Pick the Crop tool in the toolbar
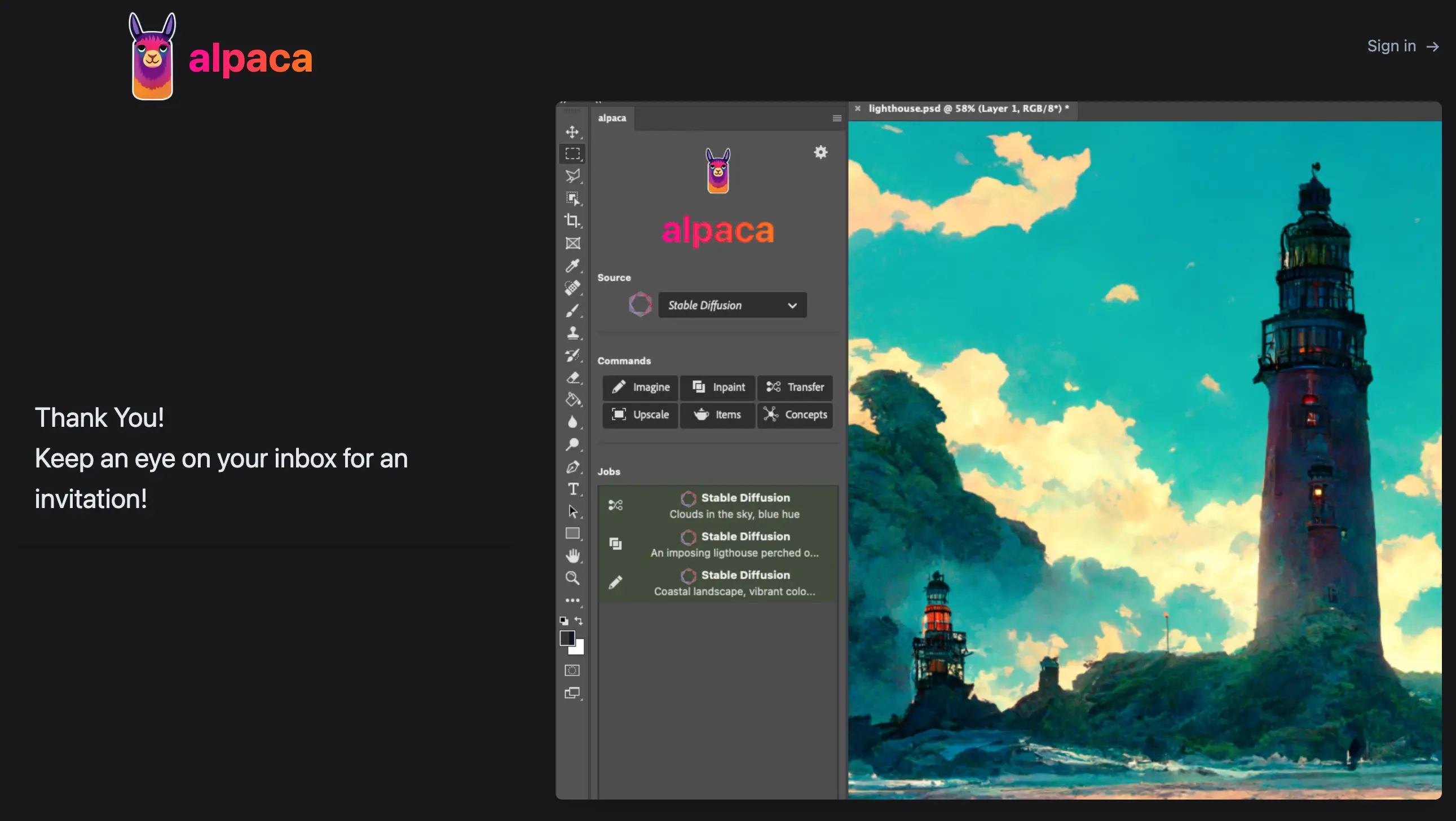This screenshot has width=1456, height=821. [x=572, y=220]
